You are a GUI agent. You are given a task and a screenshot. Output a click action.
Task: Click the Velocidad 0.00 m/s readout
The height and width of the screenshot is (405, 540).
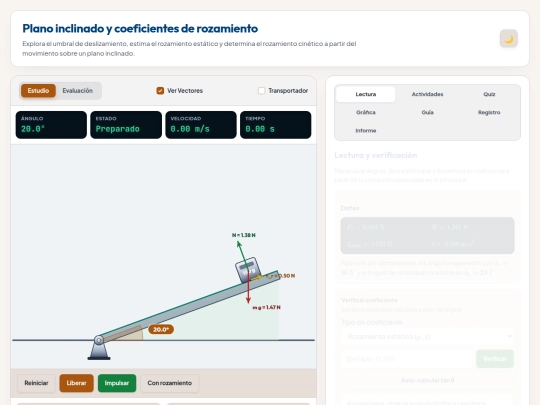pyautogui.click(x=201, y=125)
